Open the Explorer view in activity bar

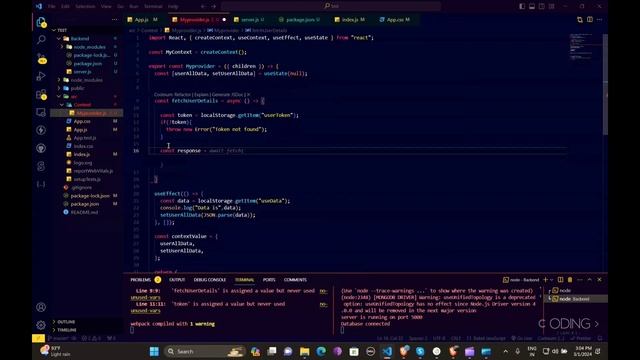click(x=41, y=22)
